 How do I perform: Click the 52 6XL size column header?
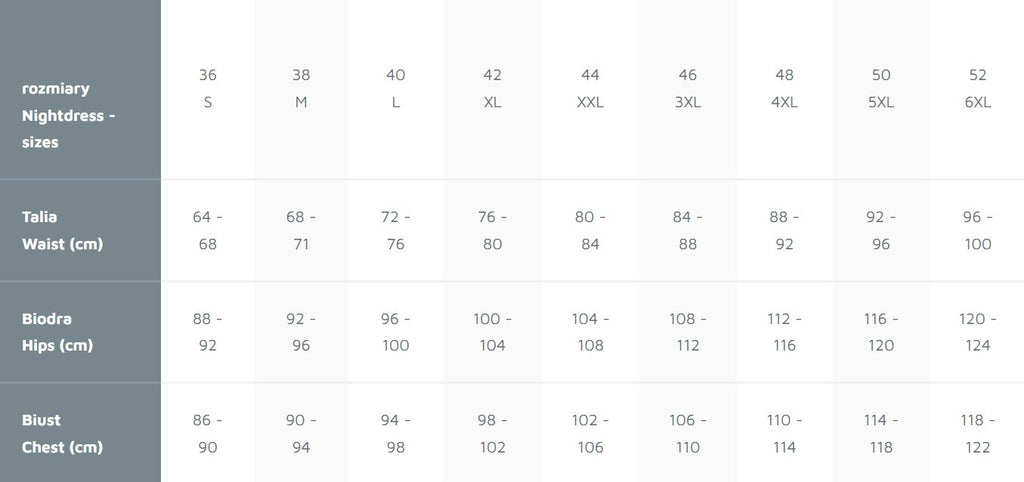point(977,88)
